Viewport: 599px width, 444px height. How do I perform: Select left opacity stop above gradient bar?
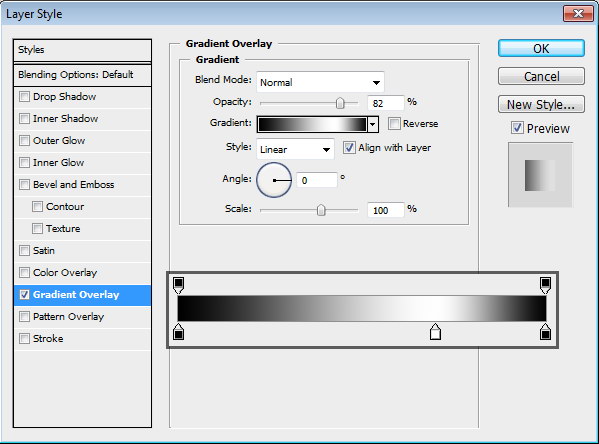[178, 285]
